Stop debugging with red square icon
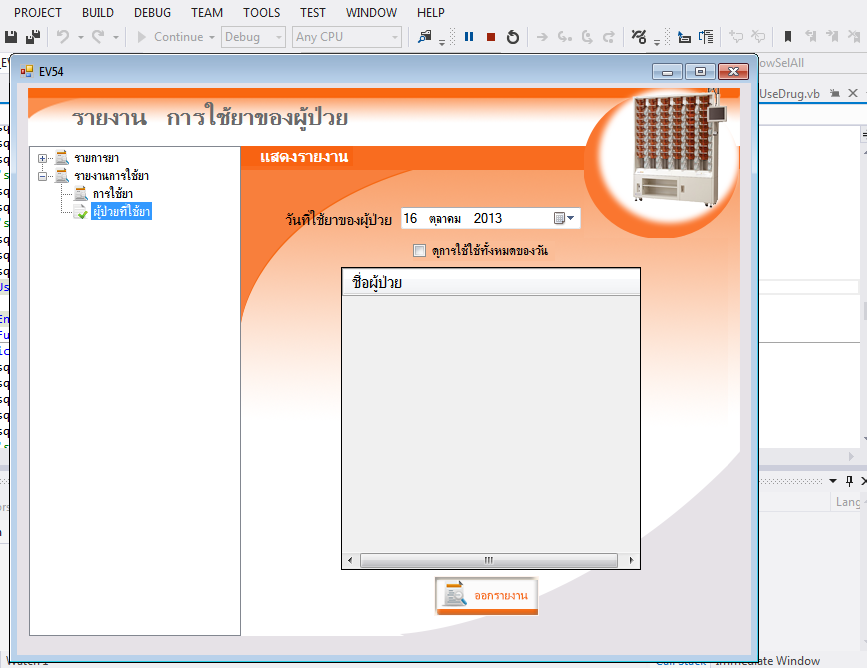 [491, 37]
